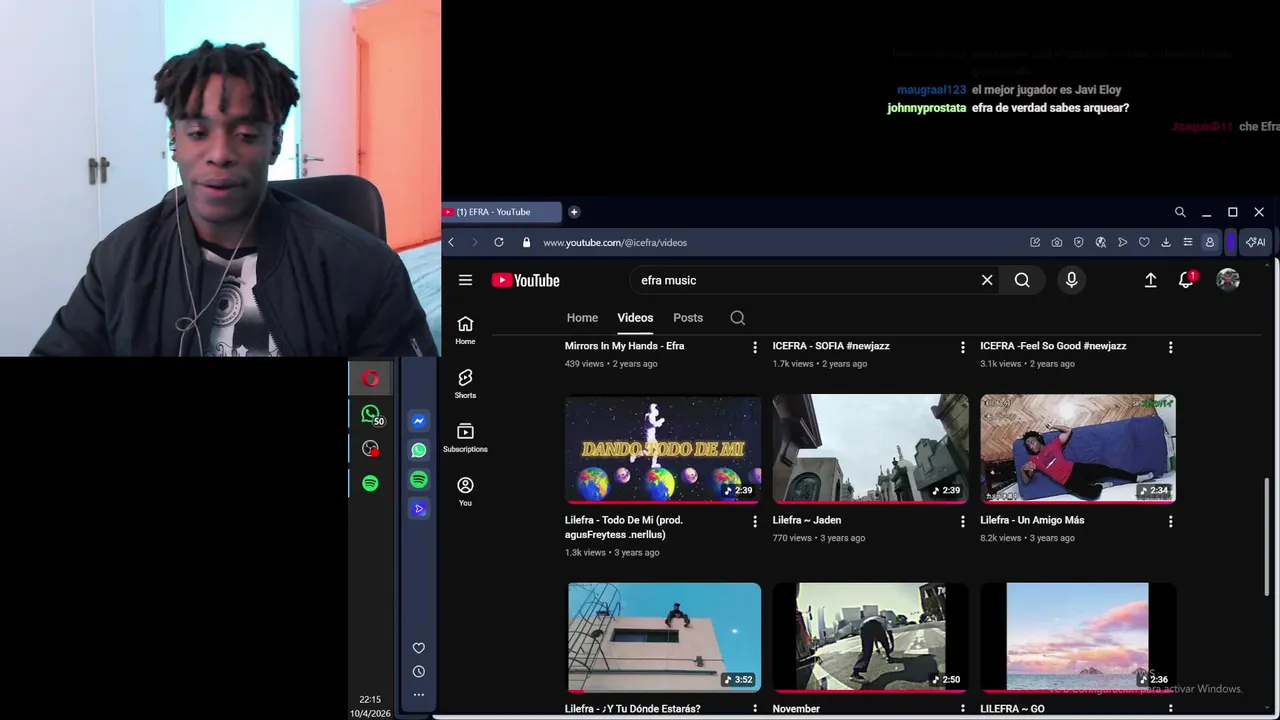Open WhatsApp with 50 badge on taskbar
1280x720 pixels.
coord(371,414)
